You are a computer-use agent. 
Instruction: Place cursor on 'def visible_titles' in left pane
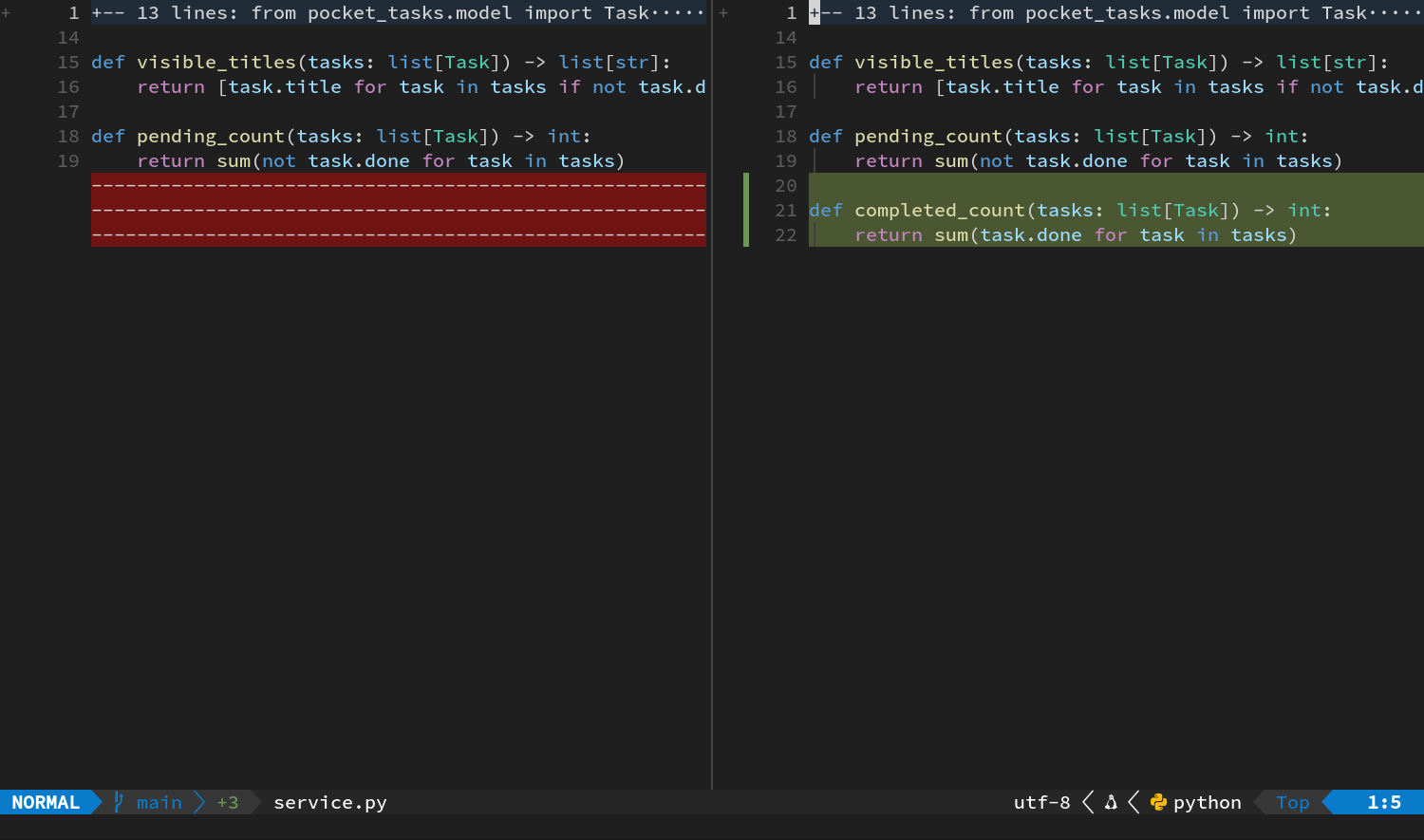point(194,63)
